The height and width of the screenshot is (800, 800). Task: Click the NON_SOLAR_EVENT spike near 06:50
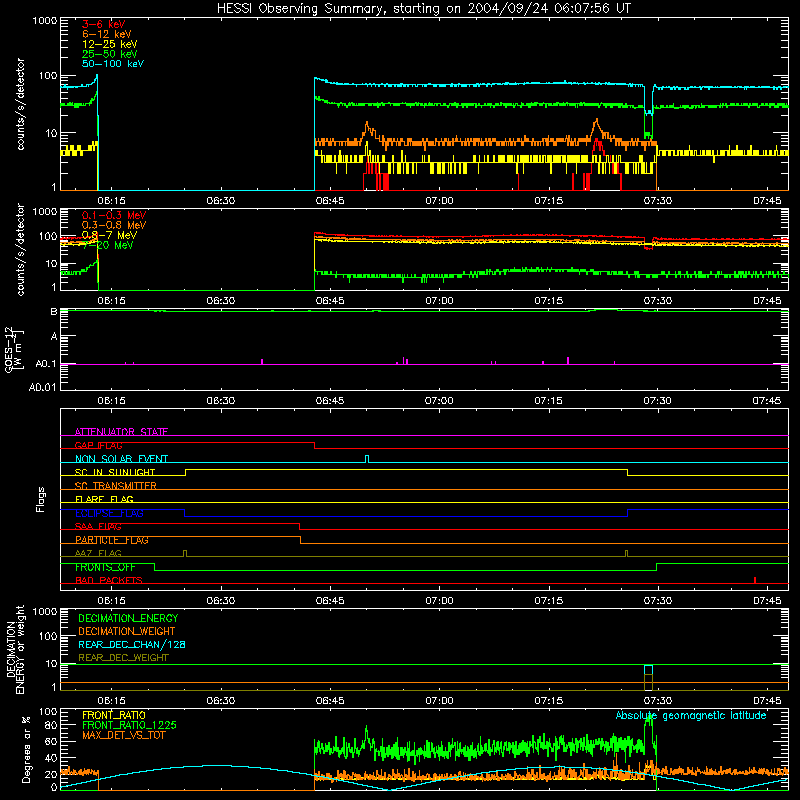(367, 458)
